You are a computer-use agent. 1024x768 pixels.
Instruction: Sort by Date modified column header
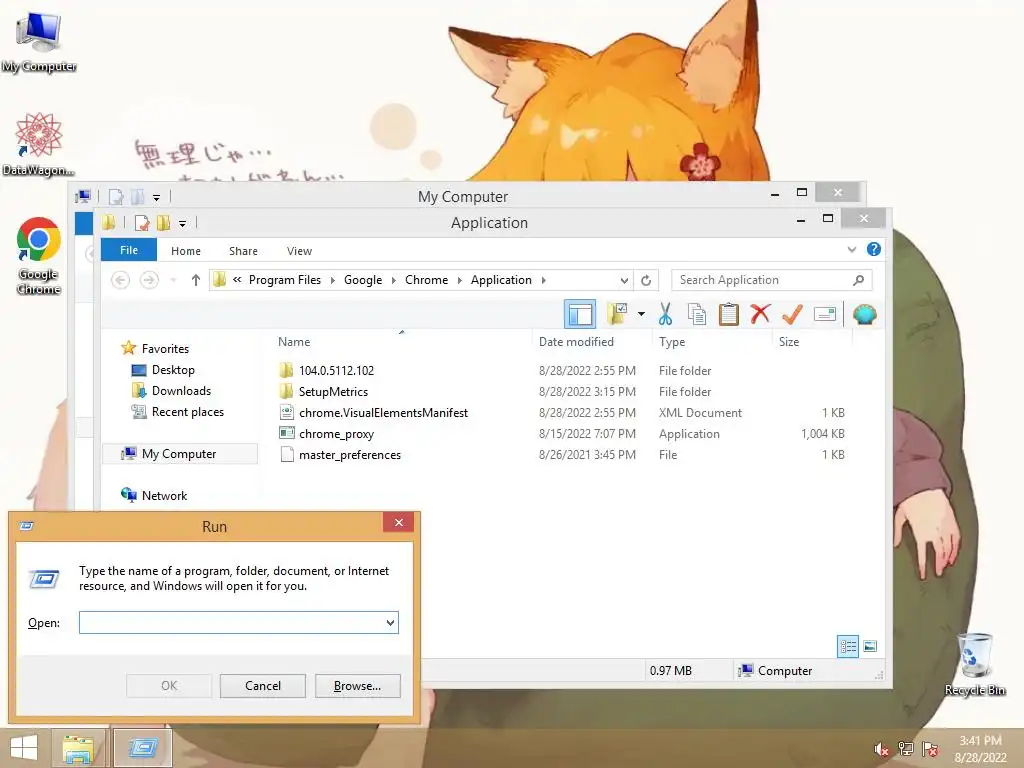[576, 342]
